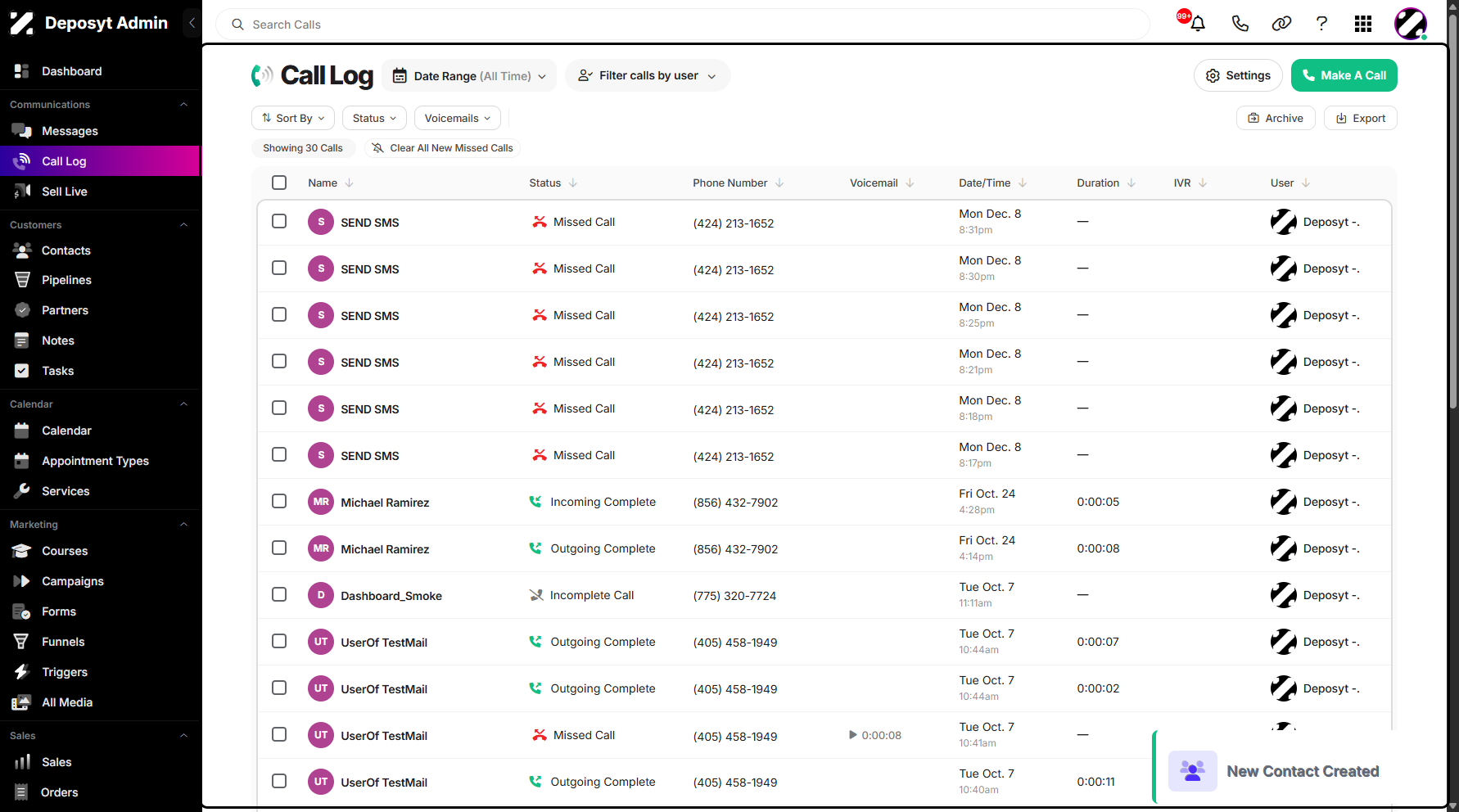This screenshot has height=812, width=1459.
Task: Open call log Settings
Action: coord(1238,75)
